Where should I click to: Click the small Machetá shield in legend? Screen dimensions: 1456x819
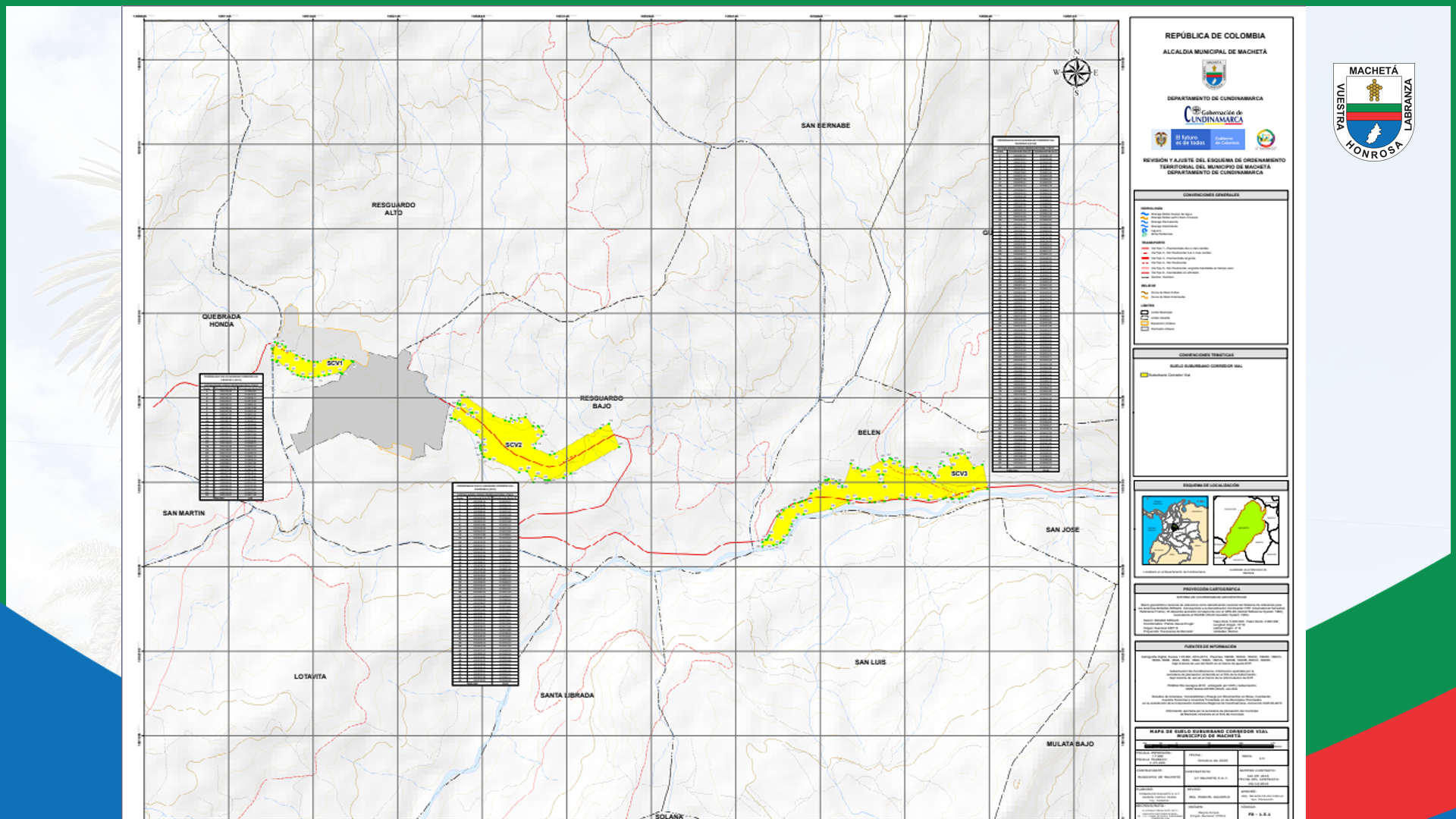point(1214,74)
